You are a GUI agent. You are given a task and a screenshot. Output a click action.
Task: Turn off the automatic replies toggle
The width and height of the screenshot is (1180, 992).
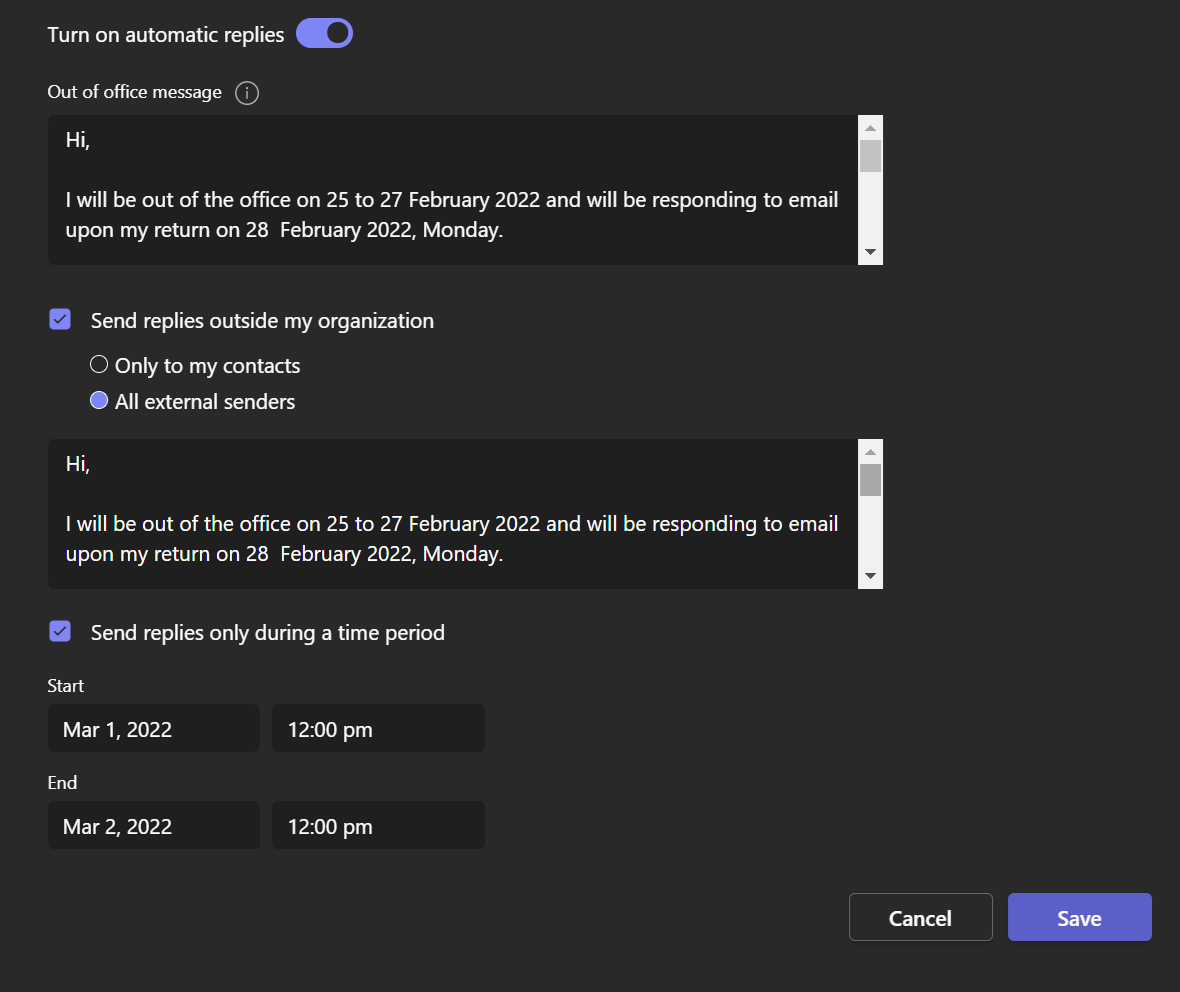(324, 34)
